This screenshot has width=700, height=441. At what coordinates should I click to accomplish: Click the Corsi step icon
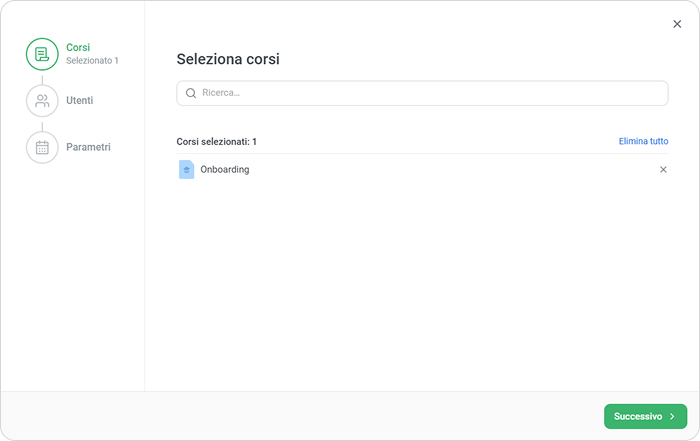click(x=42, y=54)
